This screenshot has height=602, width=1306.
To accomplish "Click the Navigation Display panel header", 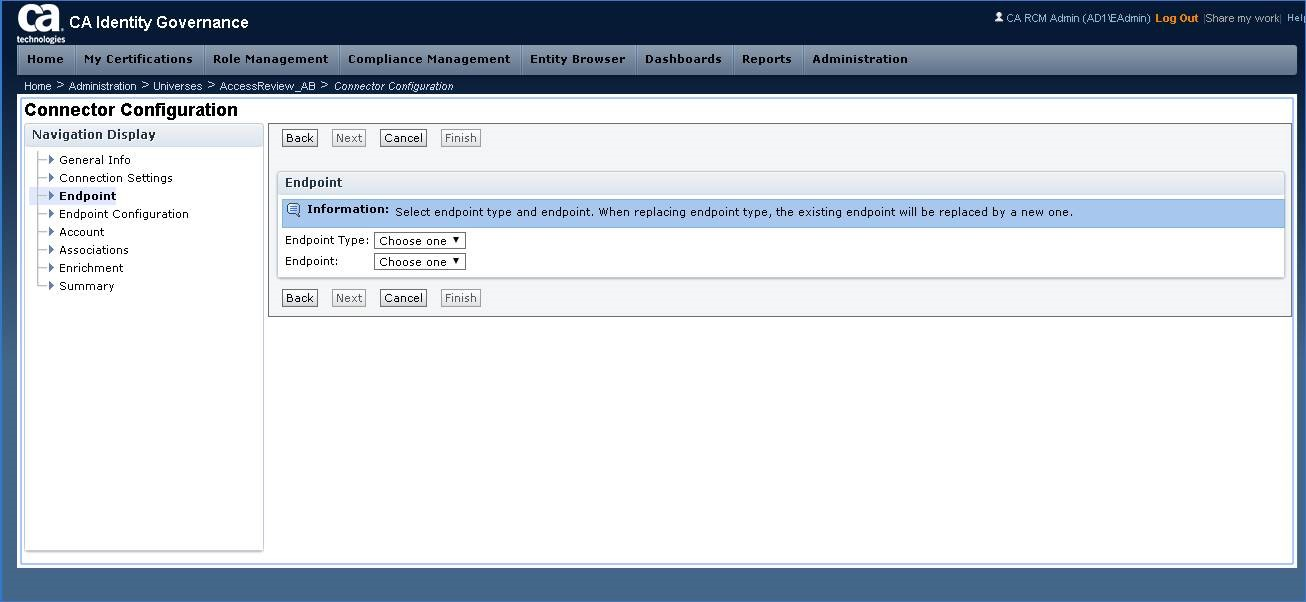I will [144, 135].
